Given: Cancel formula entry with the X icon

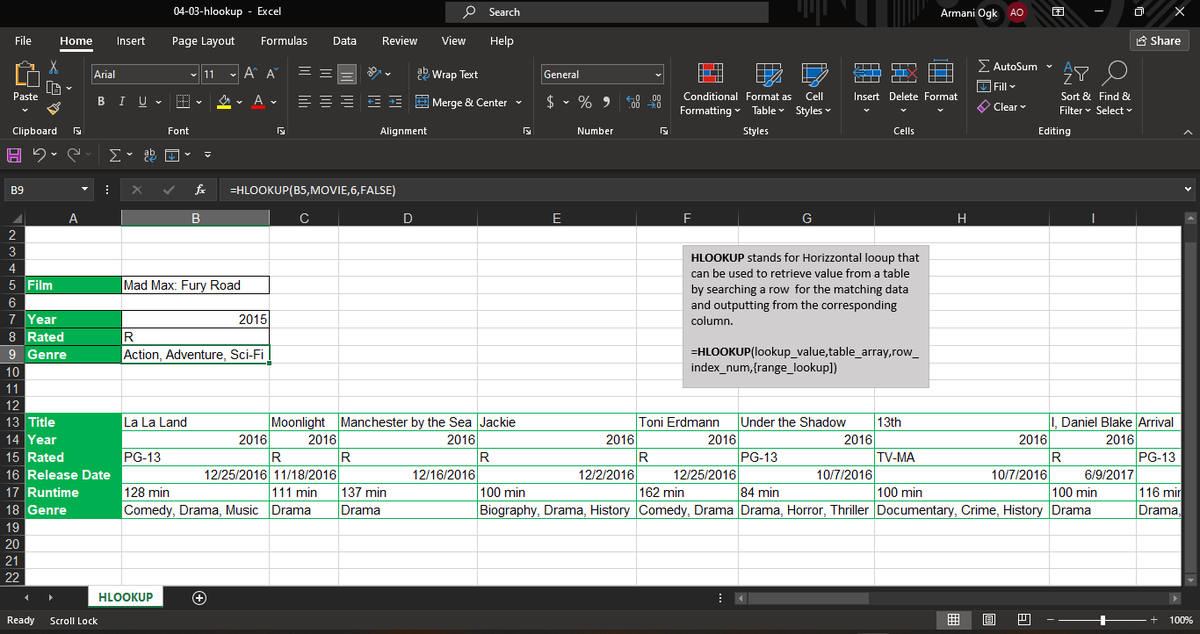Looking at the screenshot, I should (x=136, y=189).
